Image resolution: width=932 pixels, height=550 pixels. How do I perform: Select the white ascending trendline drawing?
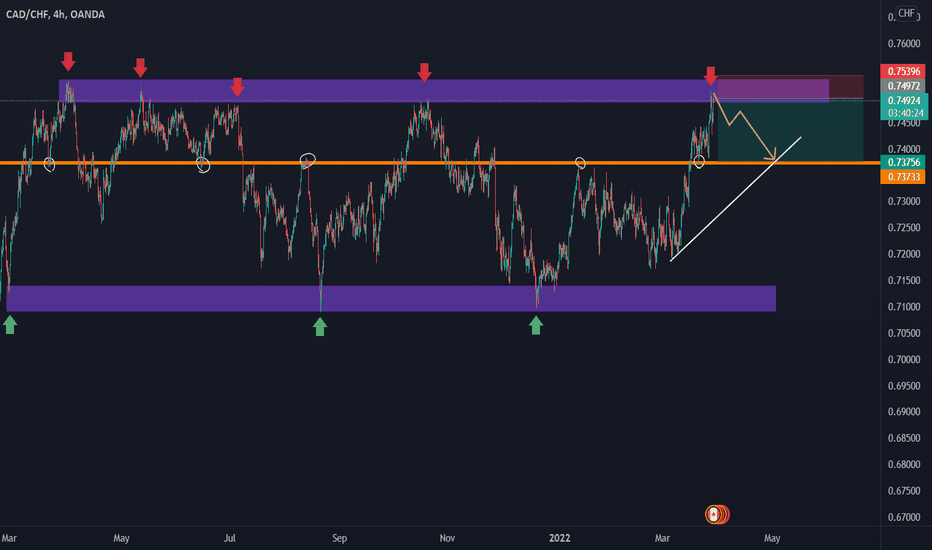(736, 199)
